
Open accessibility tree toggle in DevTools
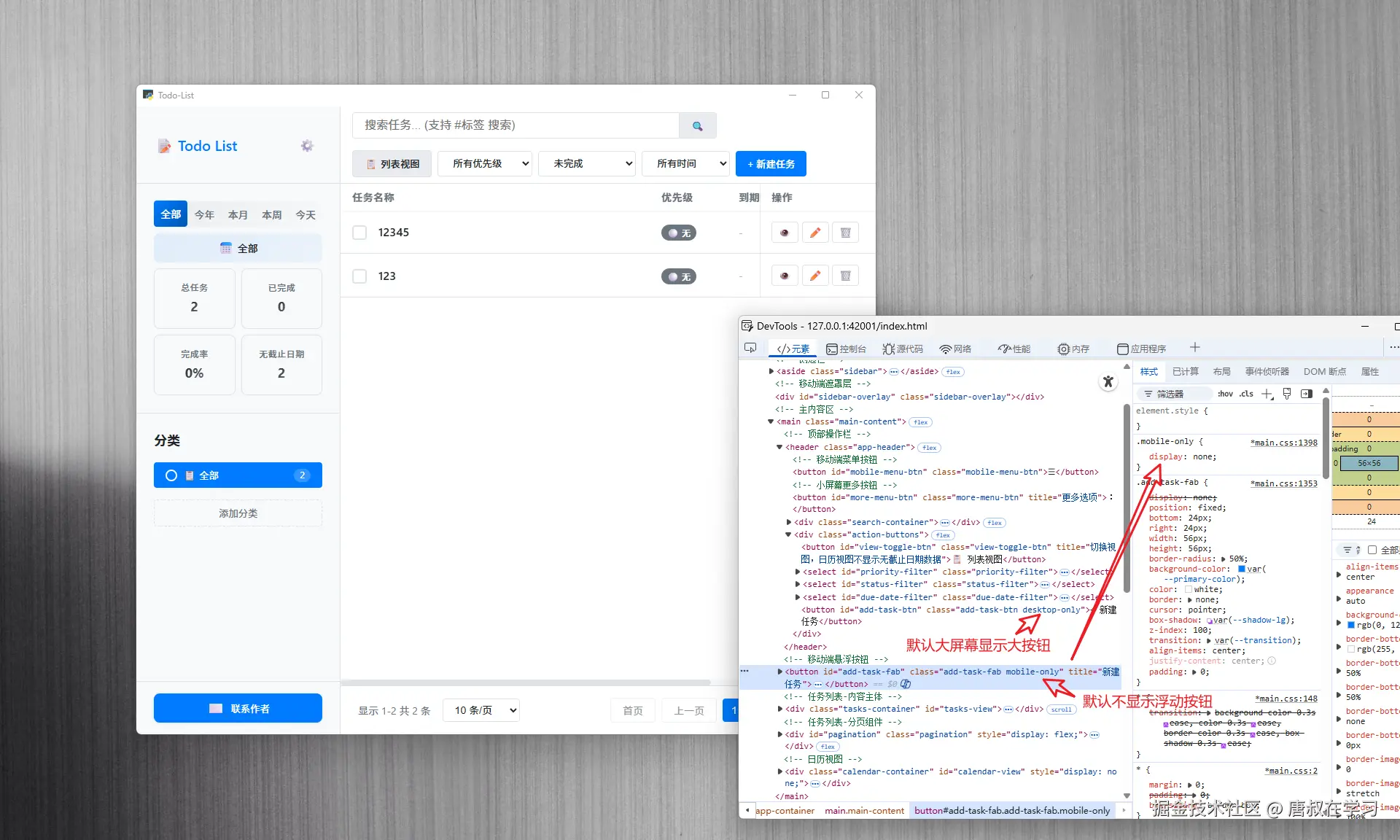tap(1108, 381)
